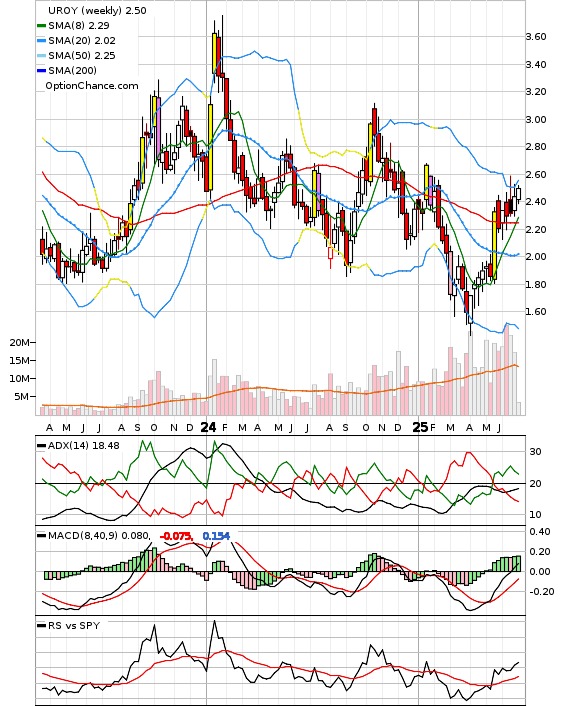Click the 3.60 price axis label

tap(536, 36)
